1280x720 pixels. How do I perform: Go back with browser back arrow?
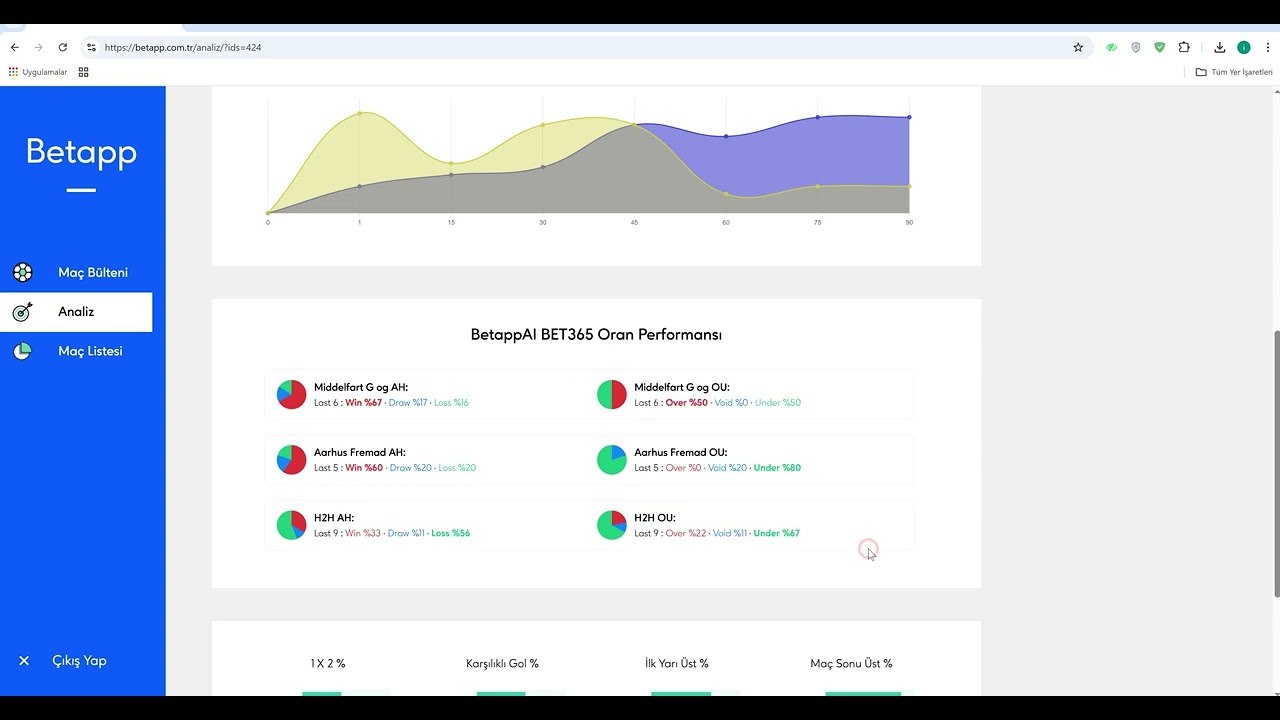pyautogui.click(x=15, y=47)
